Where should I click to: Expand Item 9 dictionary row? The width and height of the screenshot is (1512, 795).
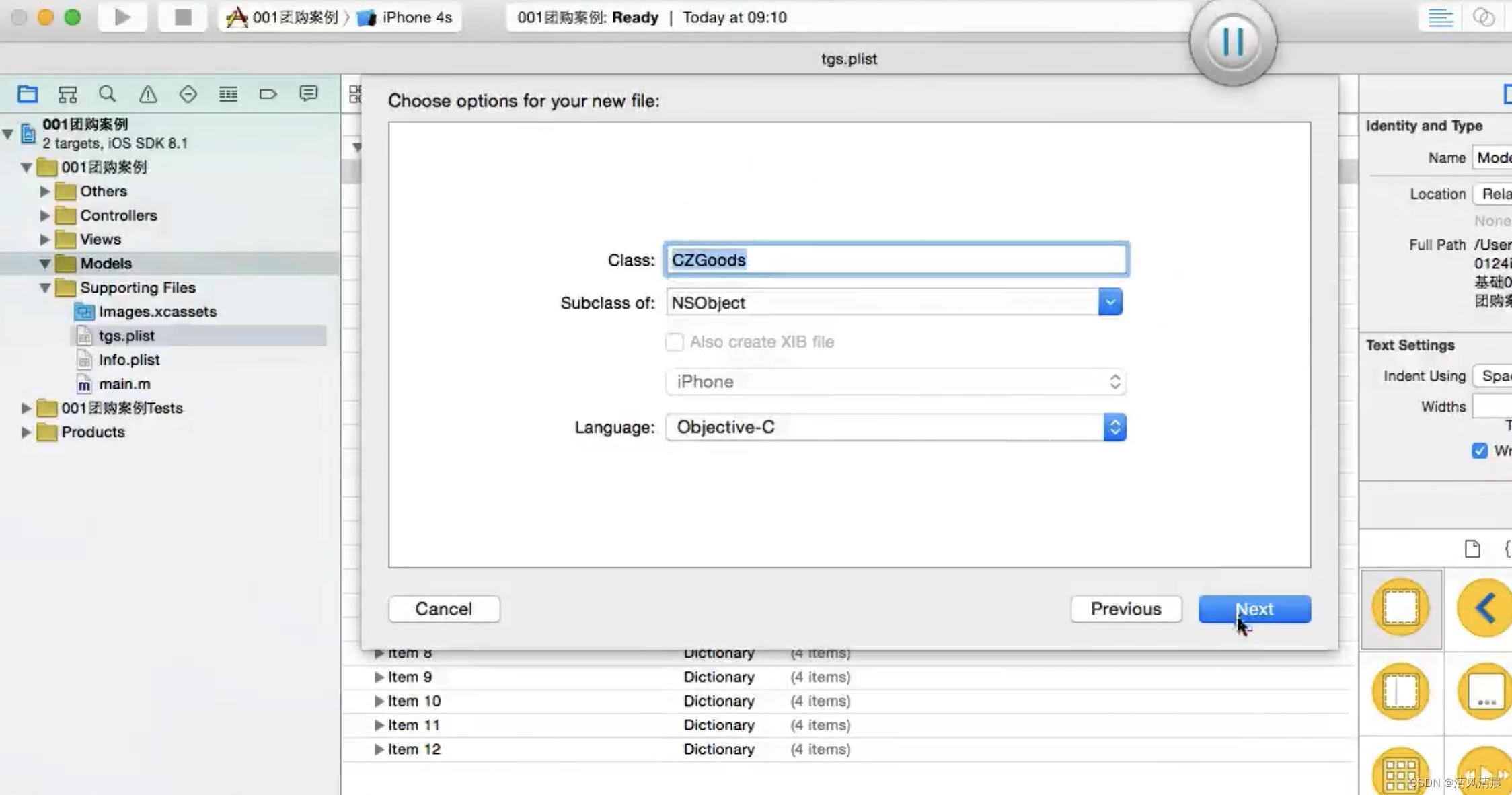click(379, 677)
